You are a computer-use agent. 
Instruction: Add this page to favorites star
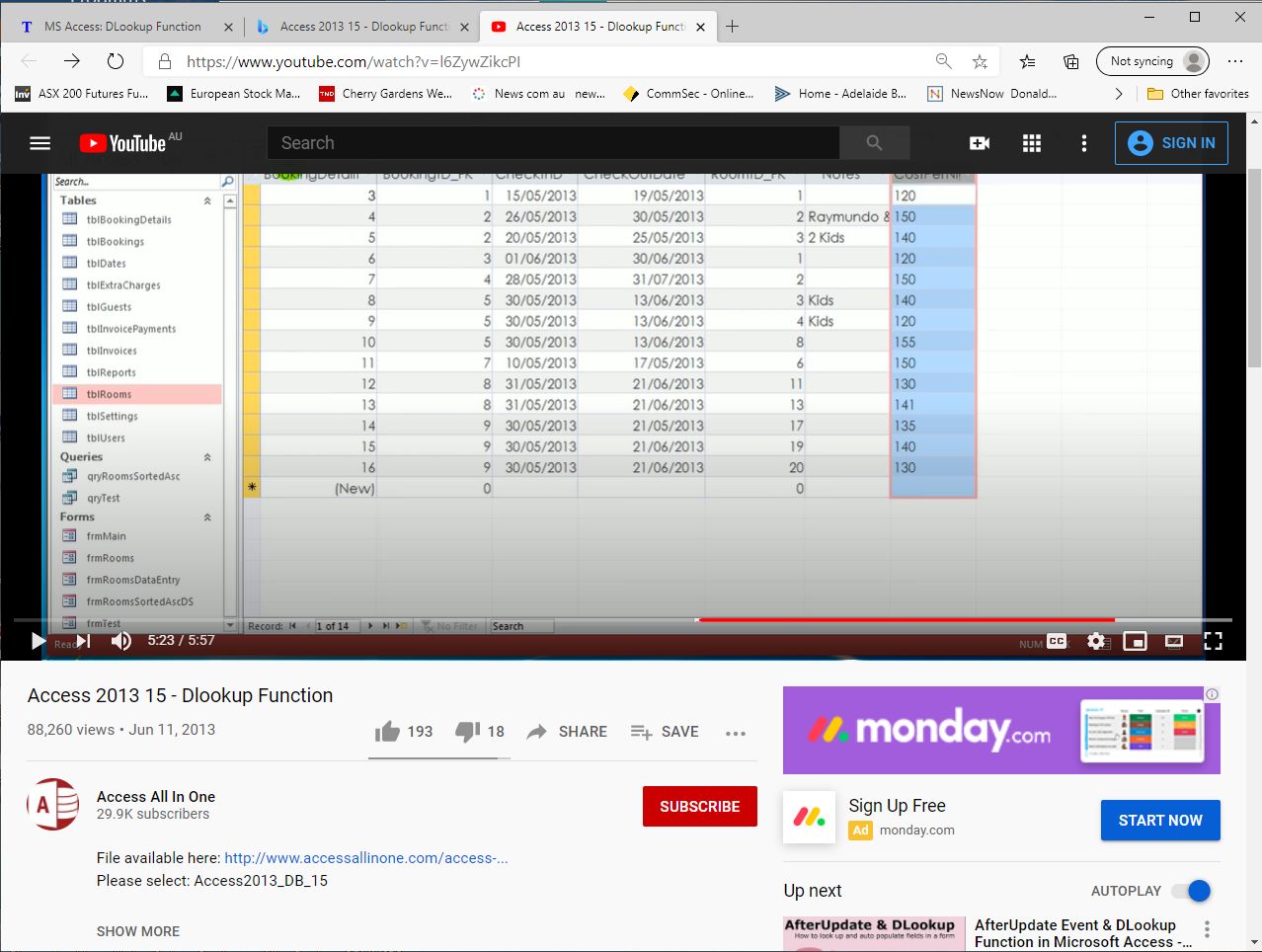[980, 61]
